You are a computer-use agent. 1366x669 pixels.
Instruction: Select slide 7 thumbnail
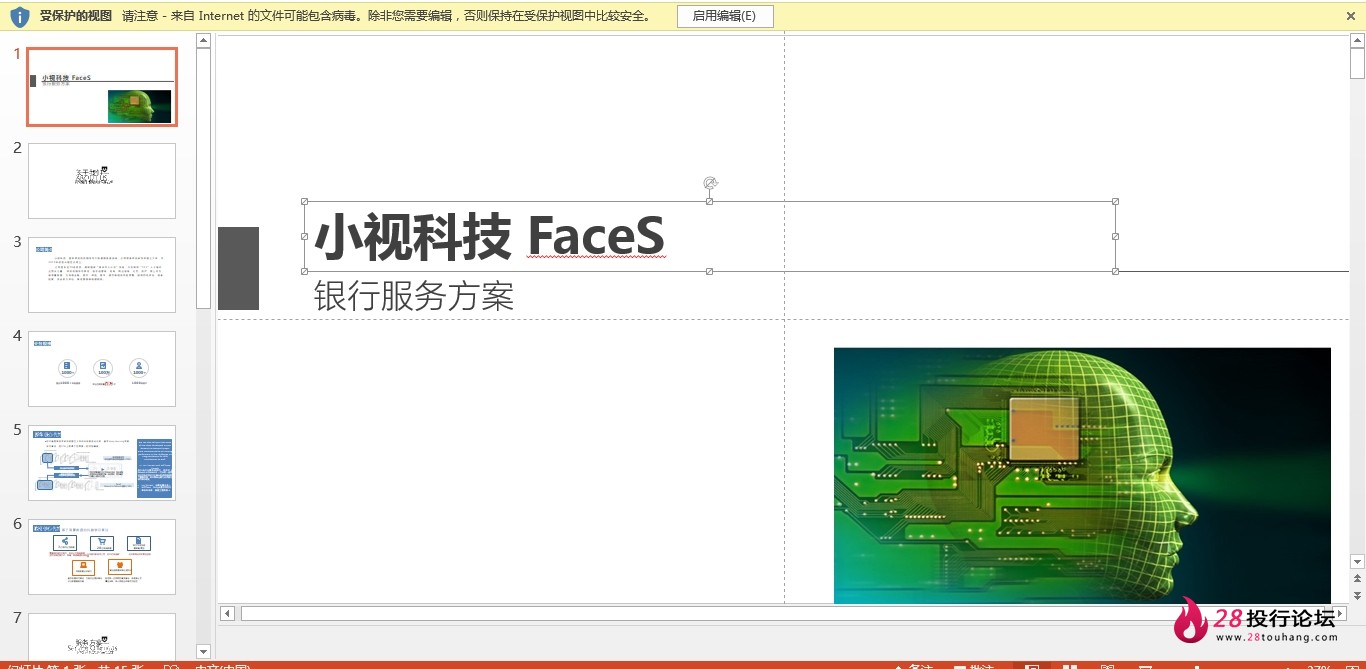102,636
